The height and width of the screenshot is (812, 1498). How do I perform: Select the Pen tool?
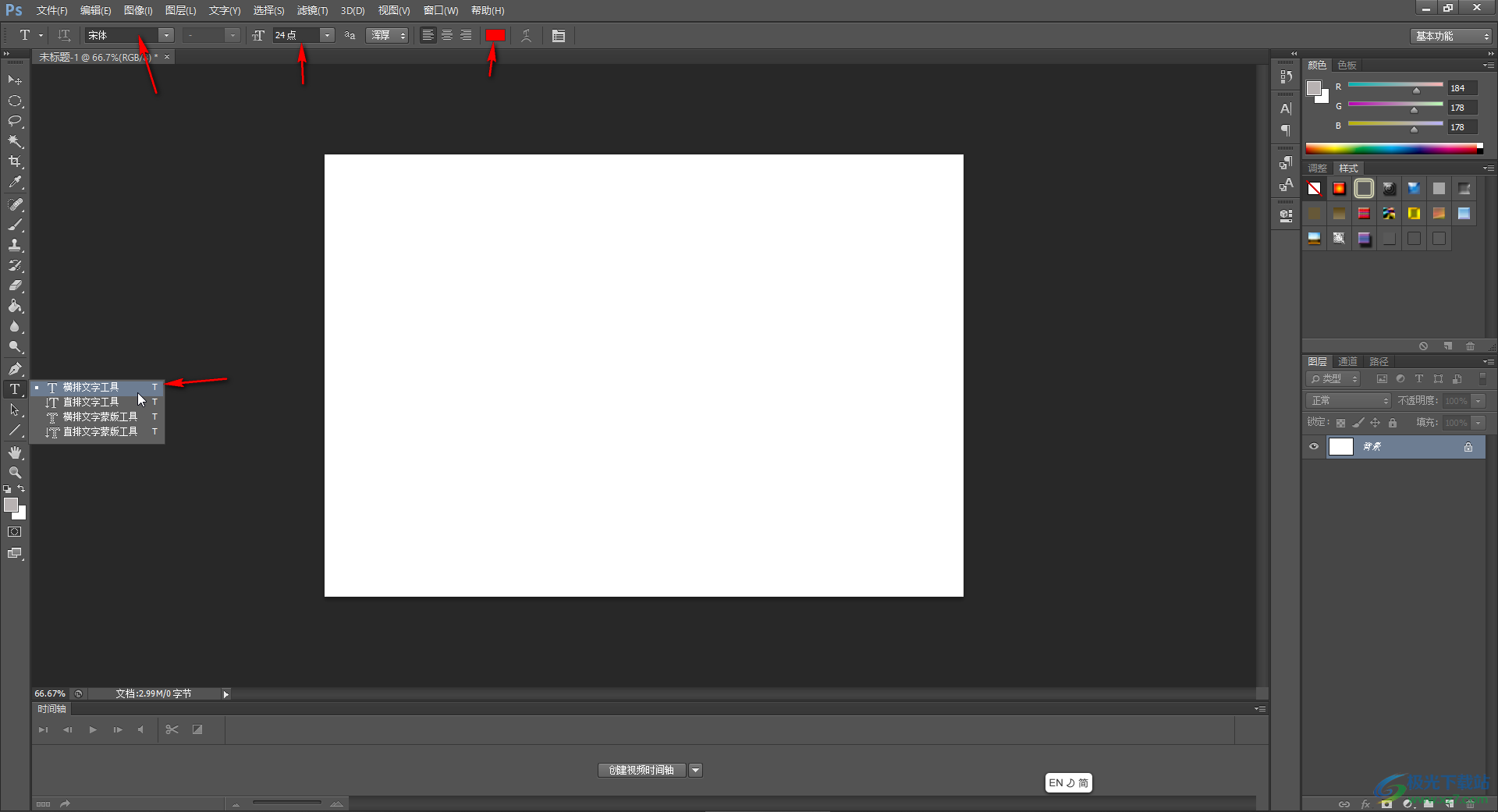[x=15, y=369]
